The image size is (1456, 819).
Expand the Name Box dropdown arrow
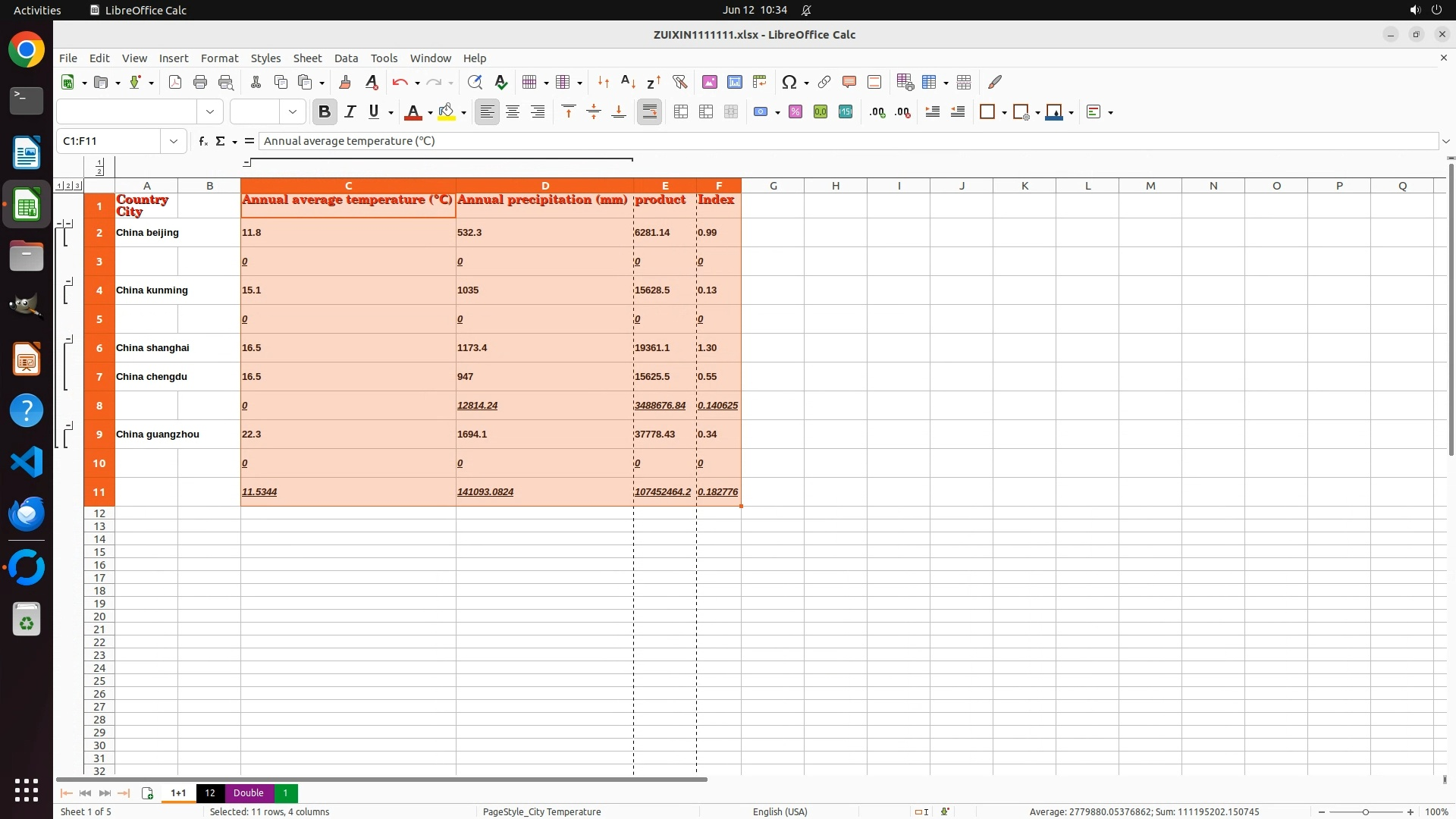[174, 141]
